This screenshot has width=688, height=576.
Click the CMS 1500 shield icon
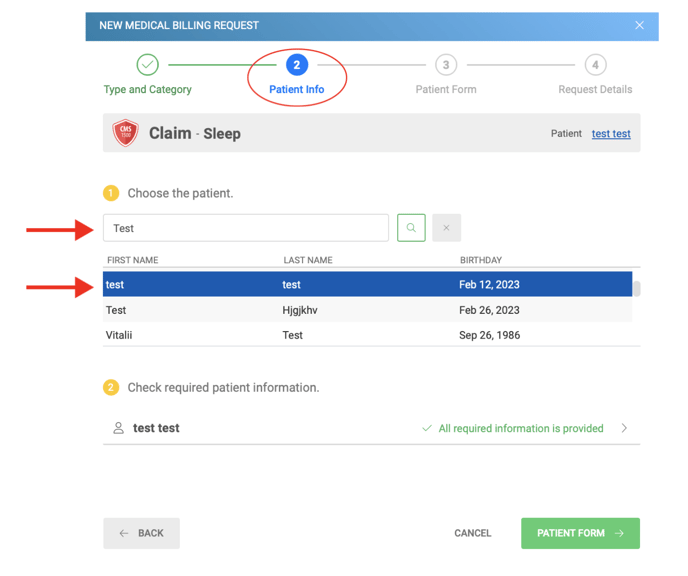point(125,133)
